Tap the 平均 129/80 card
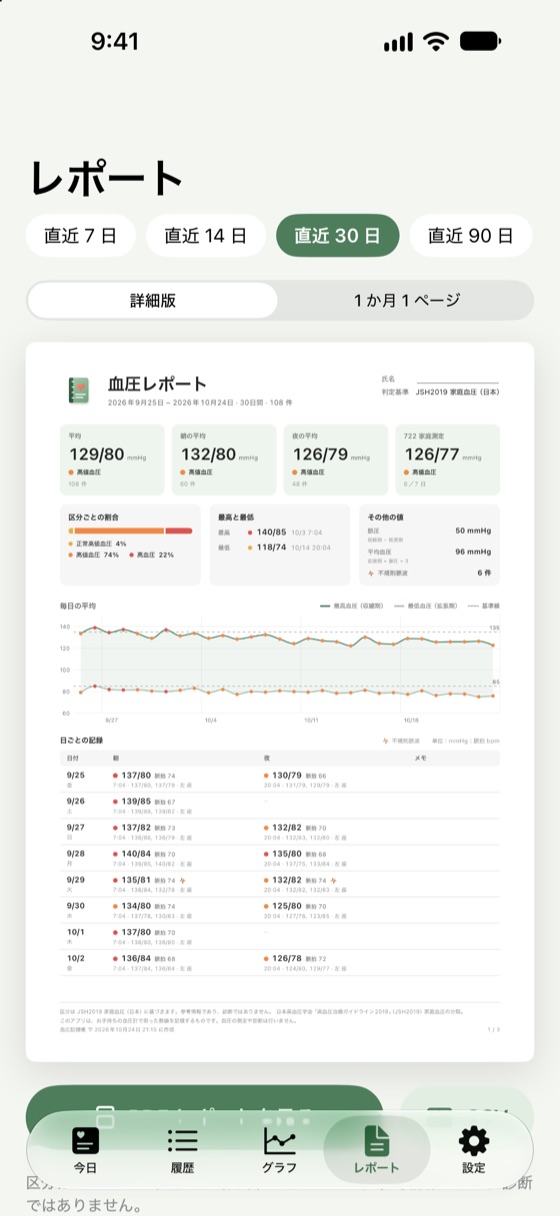Viewport: 560px width, 1216px height. 112,459
